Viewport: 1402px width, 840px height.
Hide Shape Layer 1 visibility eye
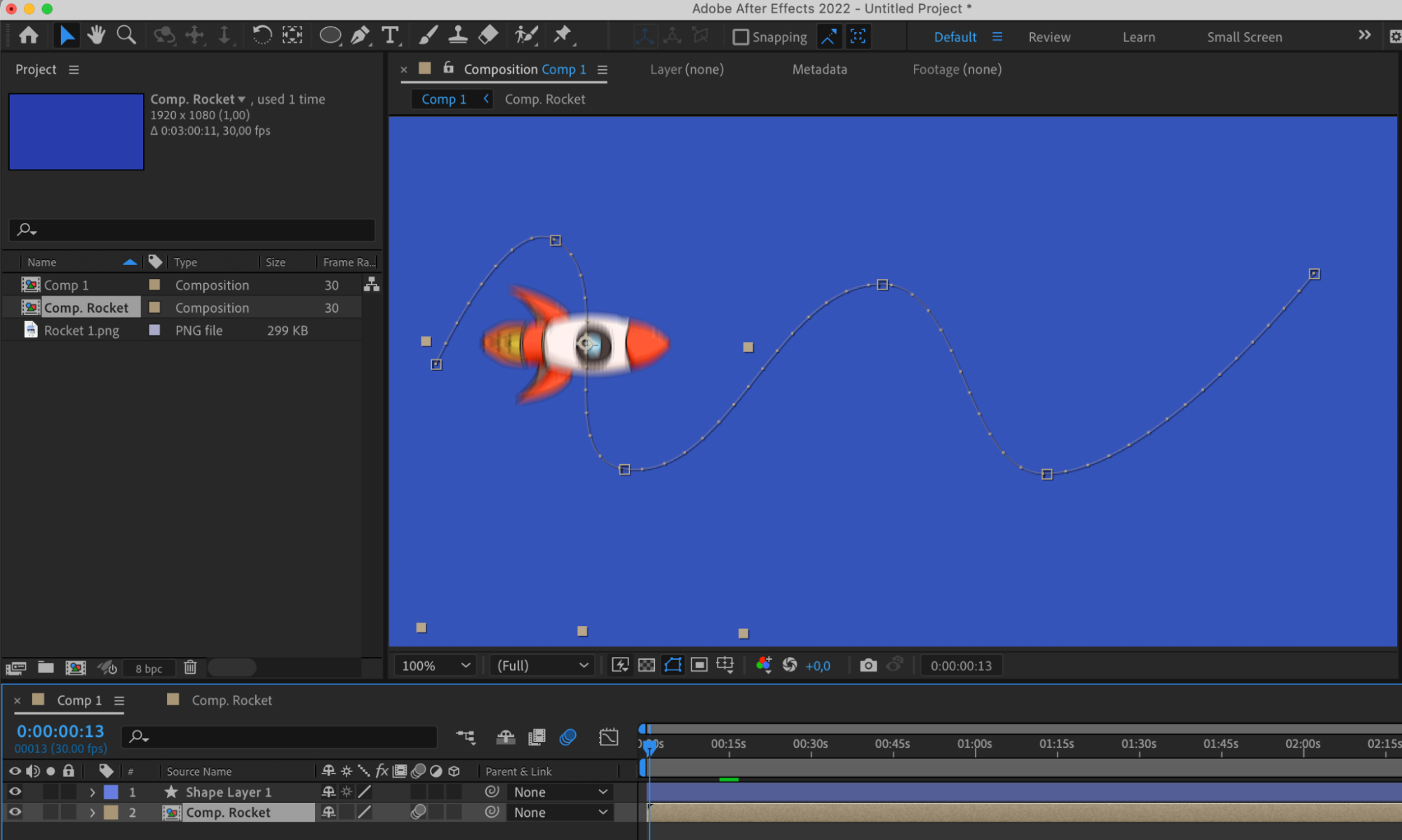[15, 791]
